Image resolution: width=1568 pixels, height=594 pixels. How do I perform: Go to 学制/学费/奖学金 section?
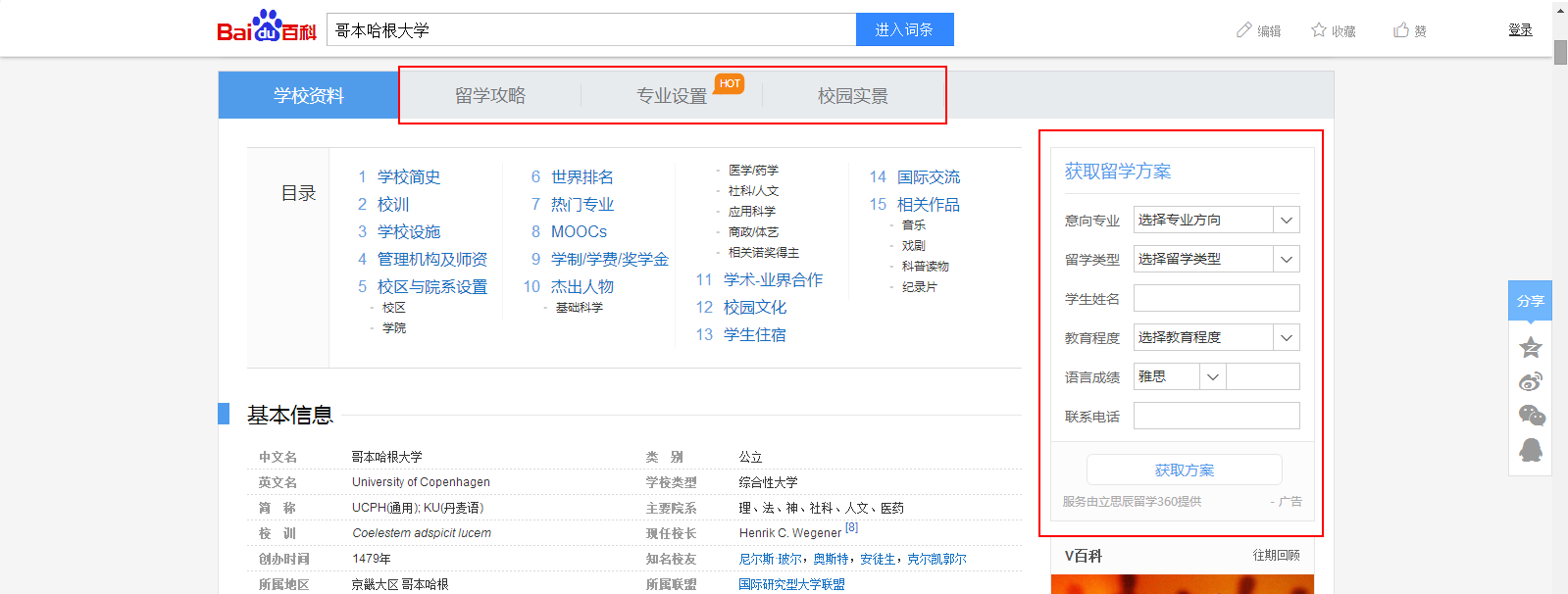tap(610, 259)
